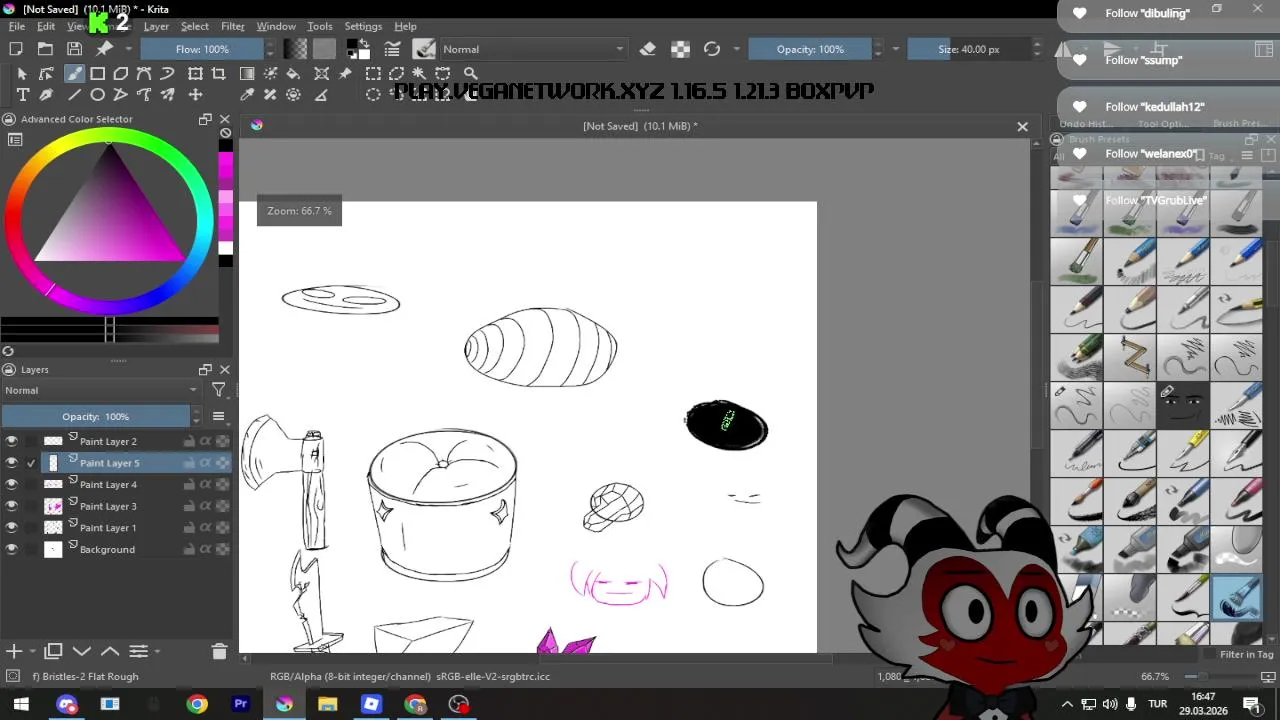Move layer up with arrow button
The height and width of the screenshot is (720, 1280).
[110, 652]
